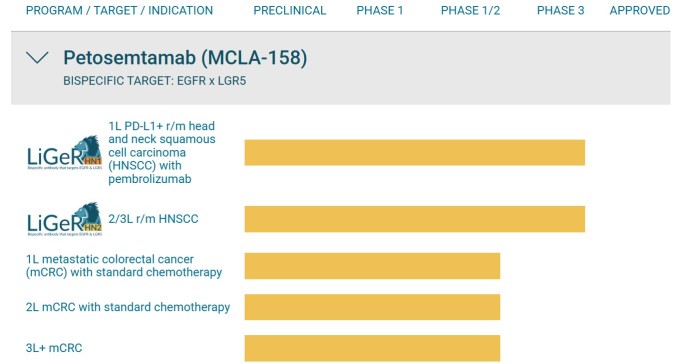Click the PHASE 3 column header
Screen dimensions: 680x364
(x=561, y=10)
